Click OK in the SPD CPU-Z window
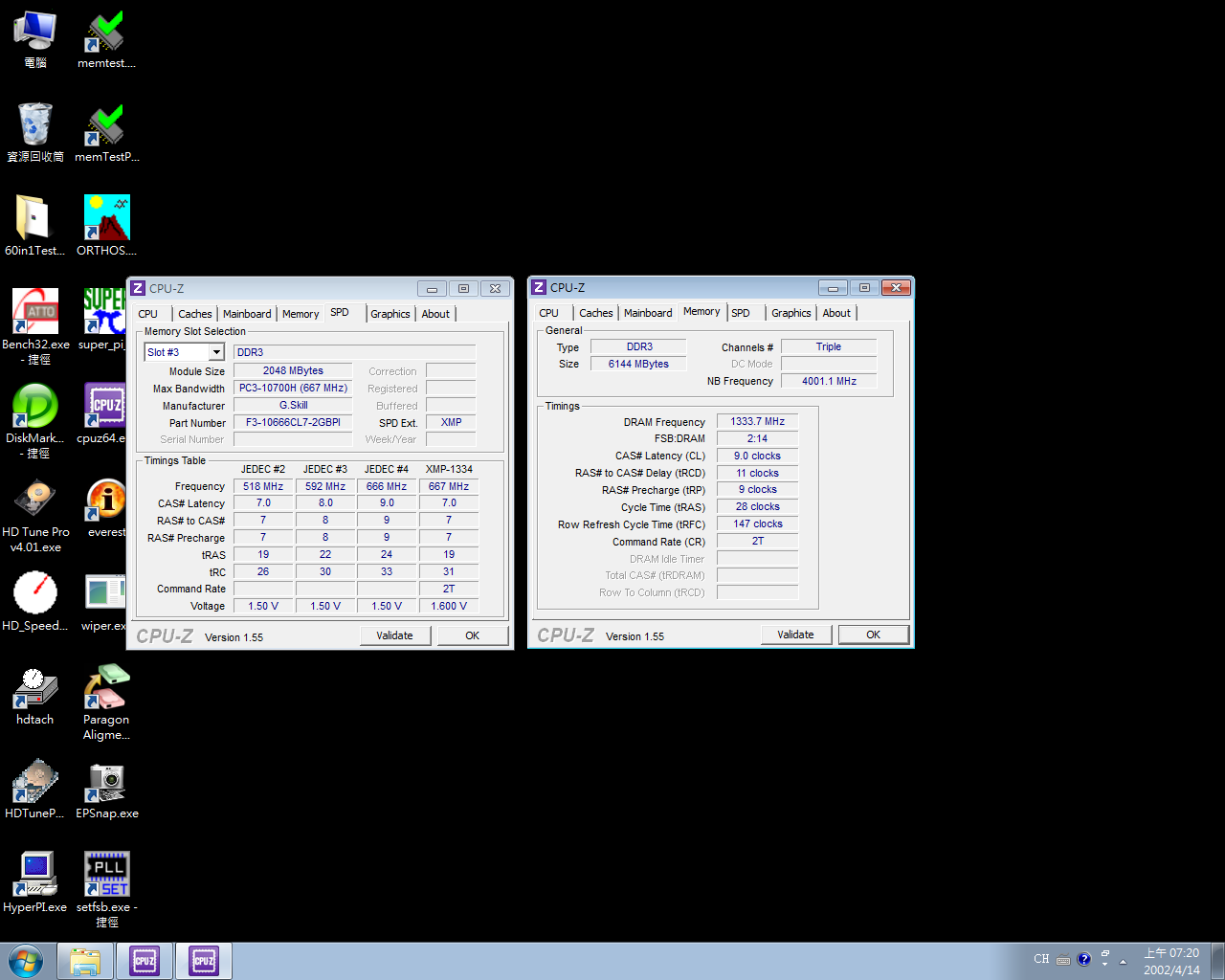 click(x=473, y=635)
